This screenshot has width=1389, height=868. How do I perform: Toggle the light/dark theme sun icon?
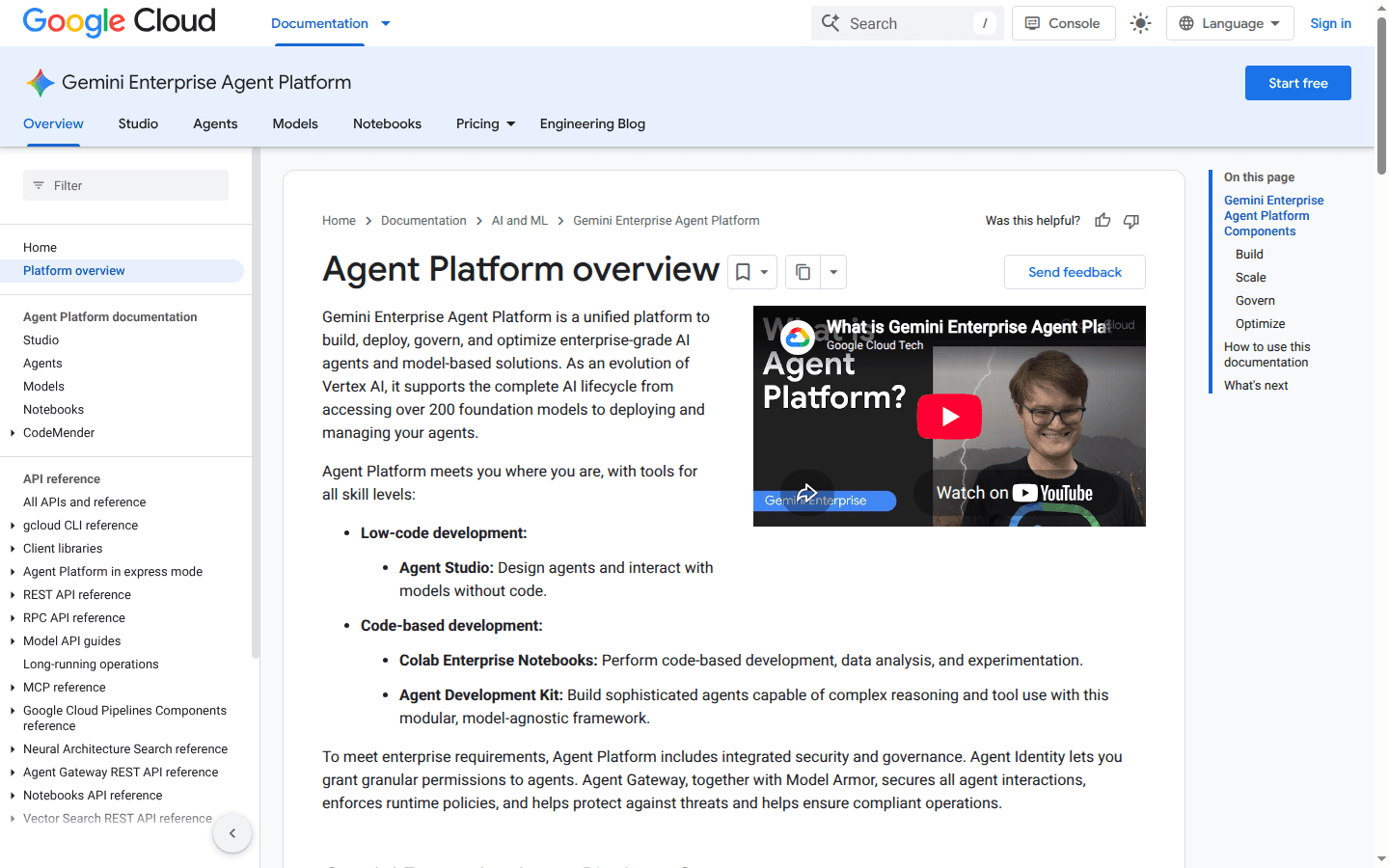(1141, 23)
